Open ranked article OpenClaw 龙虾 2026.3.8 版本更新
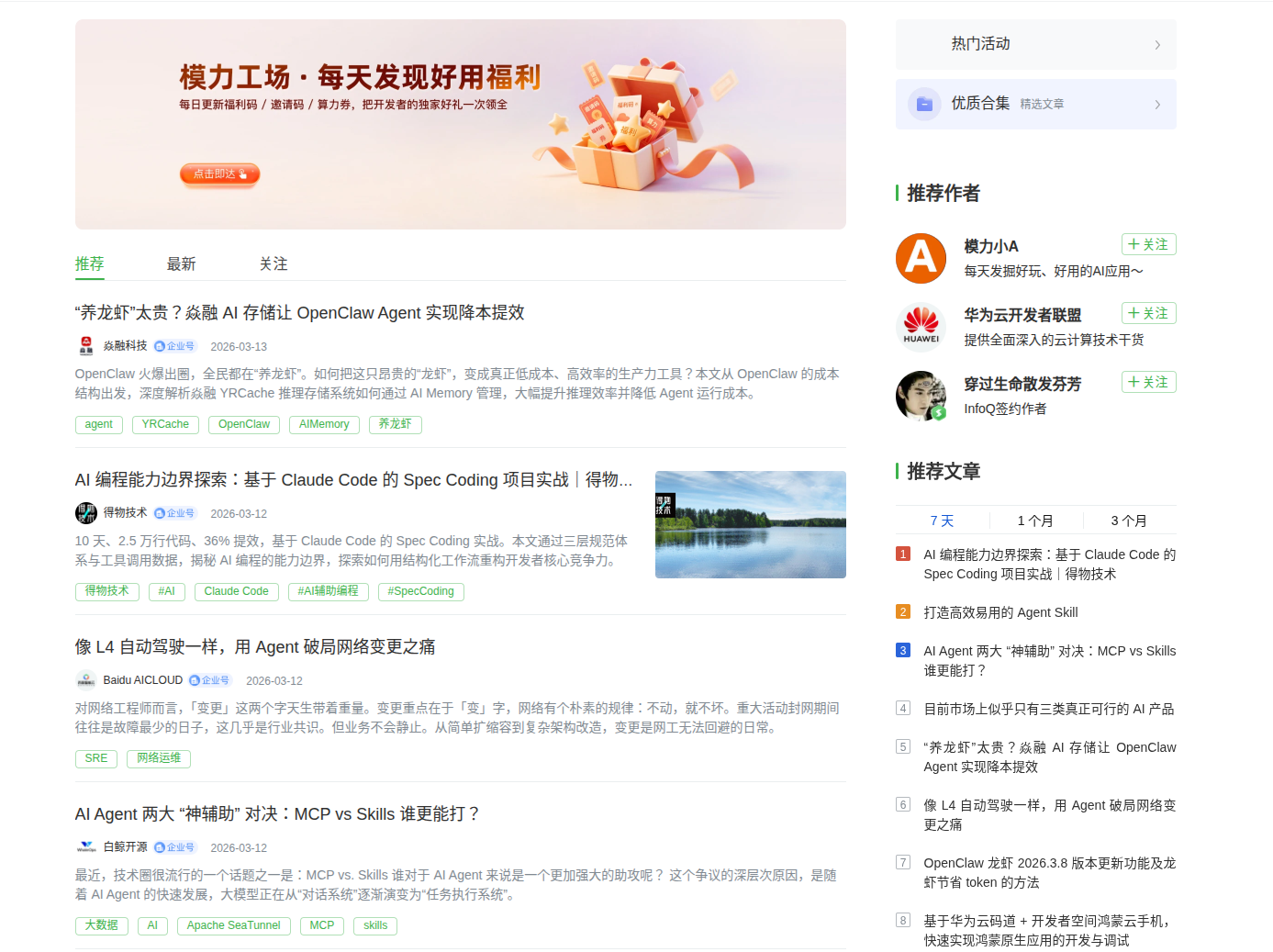This screenshot has width=1273, height=952. (x=1050, y=873)
